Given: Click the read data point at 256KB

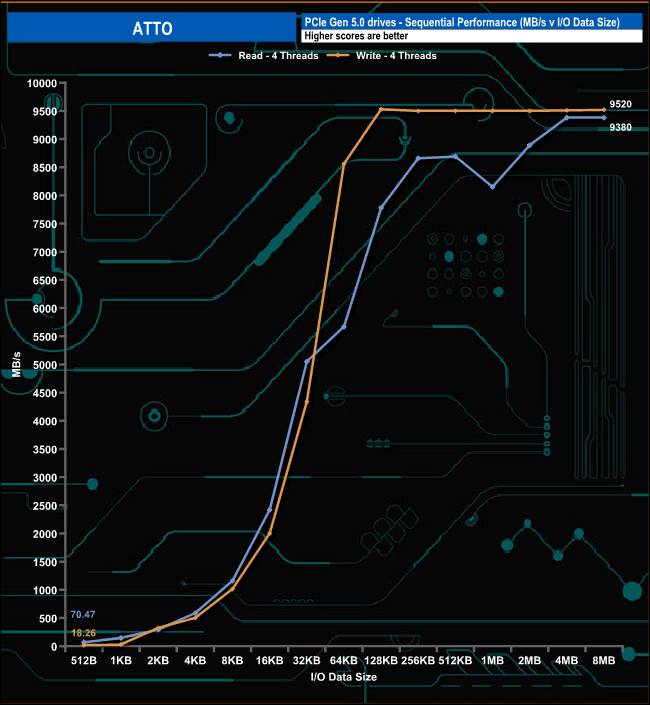Looking at the screenshot, I should click(x=418, y=158).
